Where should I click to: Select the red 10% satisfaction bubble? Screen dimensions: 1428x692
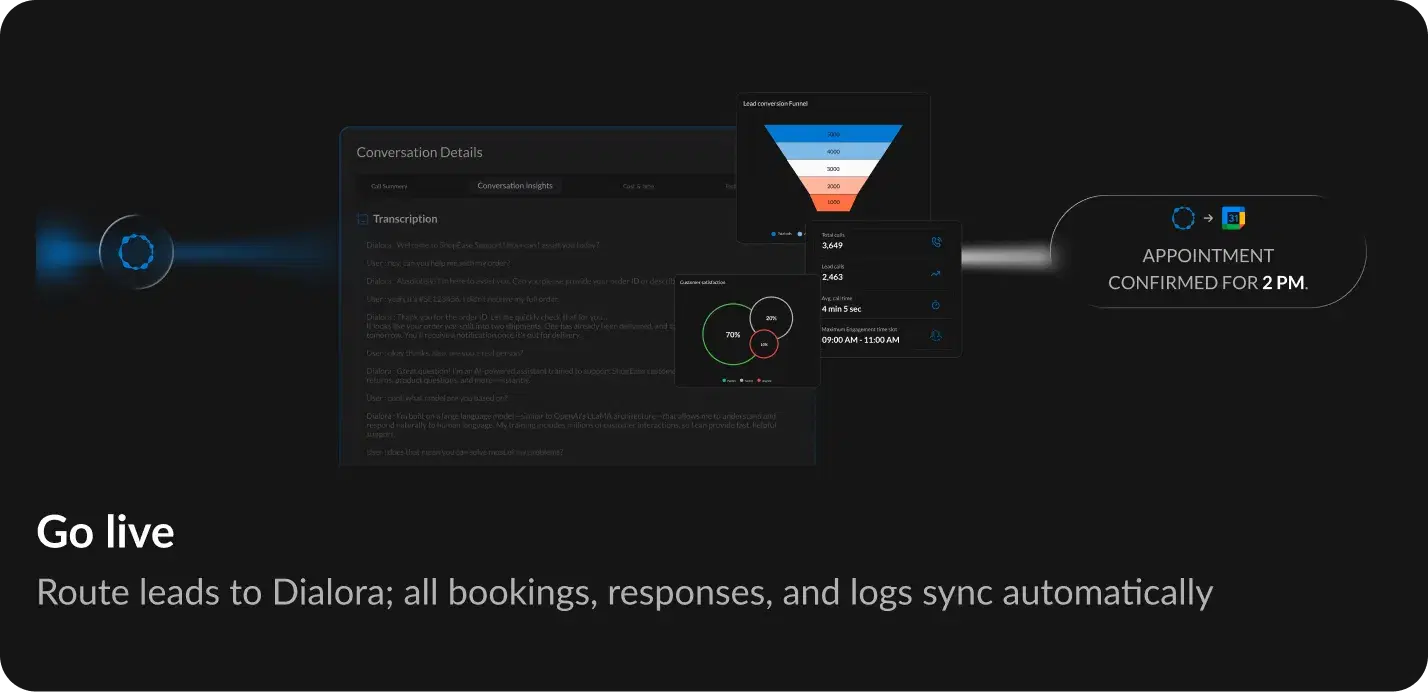[764, 344]
